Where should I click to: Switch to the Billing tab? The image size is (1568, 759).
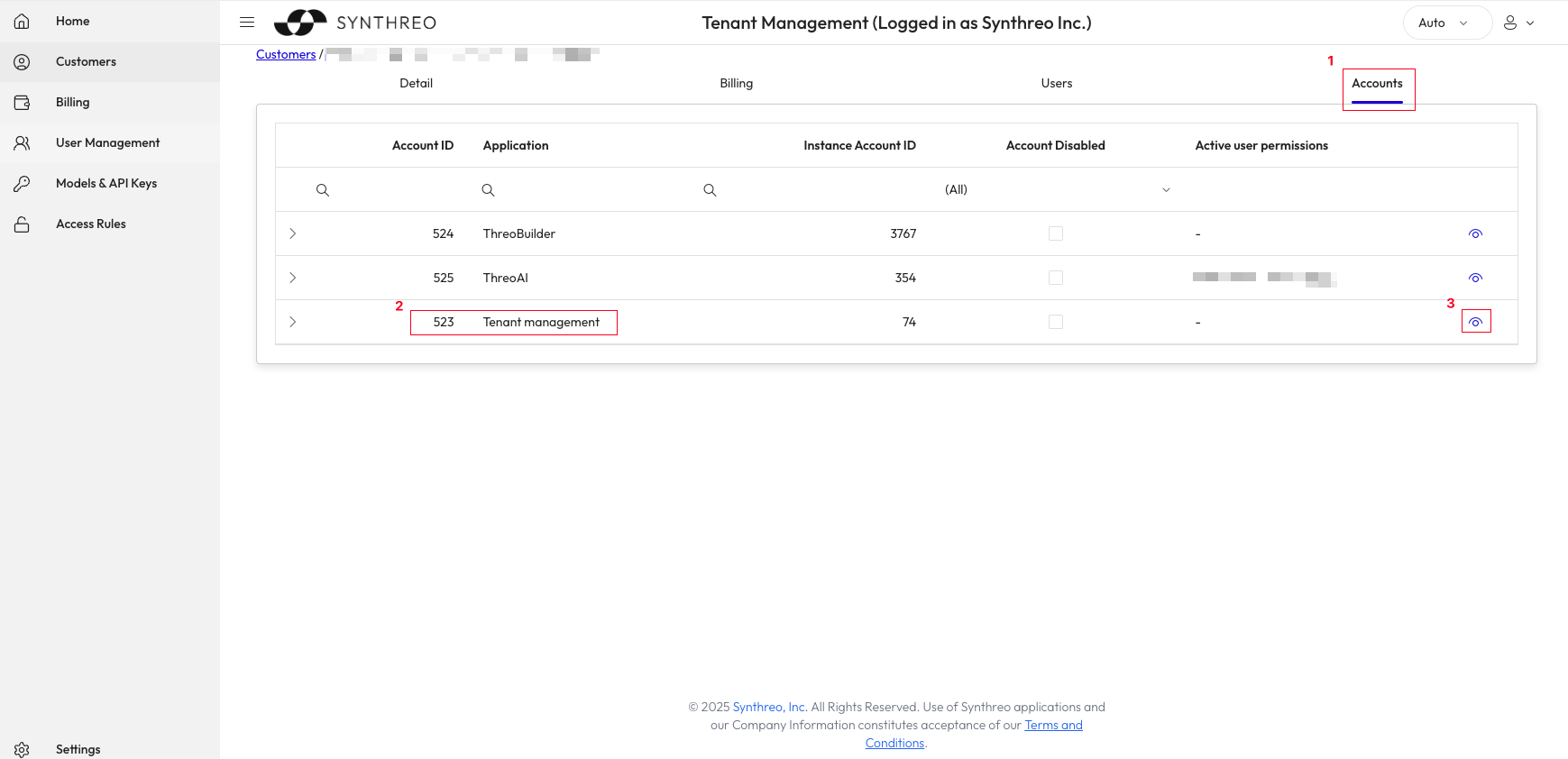coord(736,83)
